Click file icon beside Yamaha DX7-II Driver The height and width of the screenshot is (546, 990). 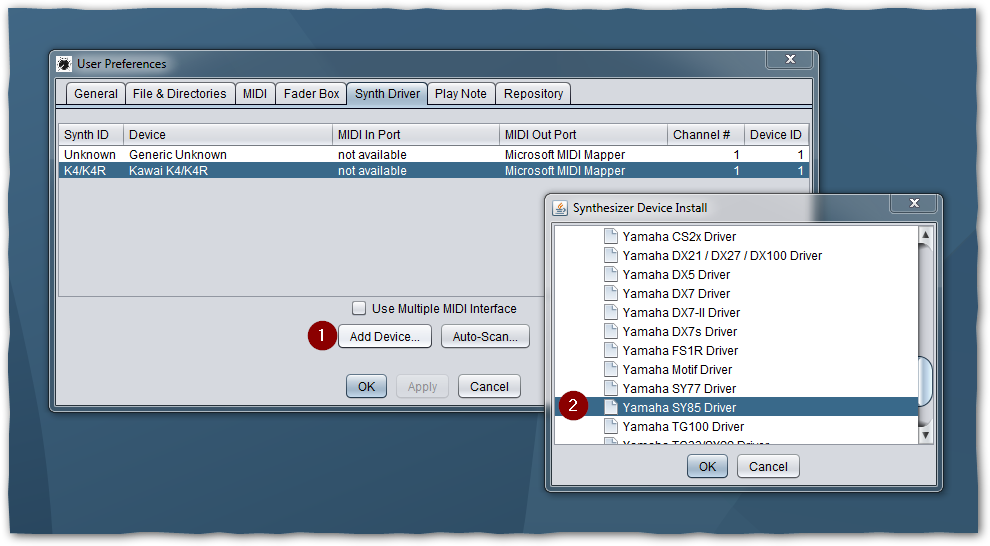pos(611,312)
